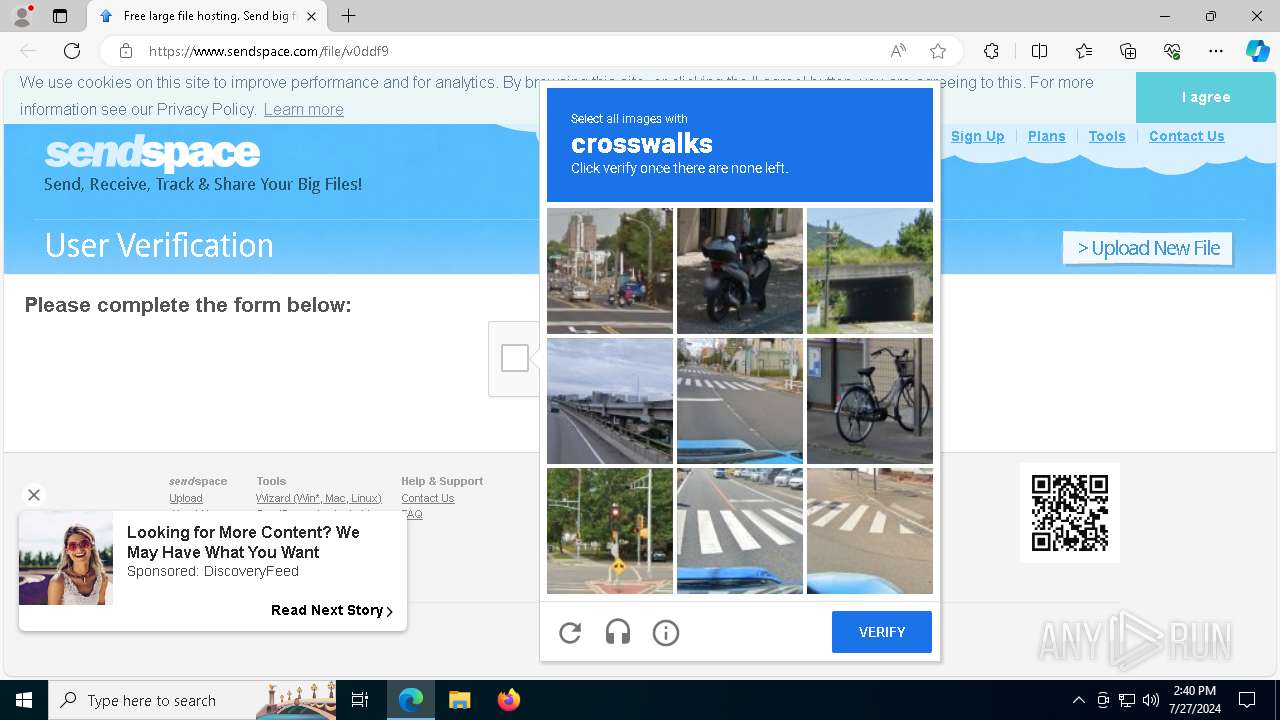Open the Sign Up link

coord(977,136)
